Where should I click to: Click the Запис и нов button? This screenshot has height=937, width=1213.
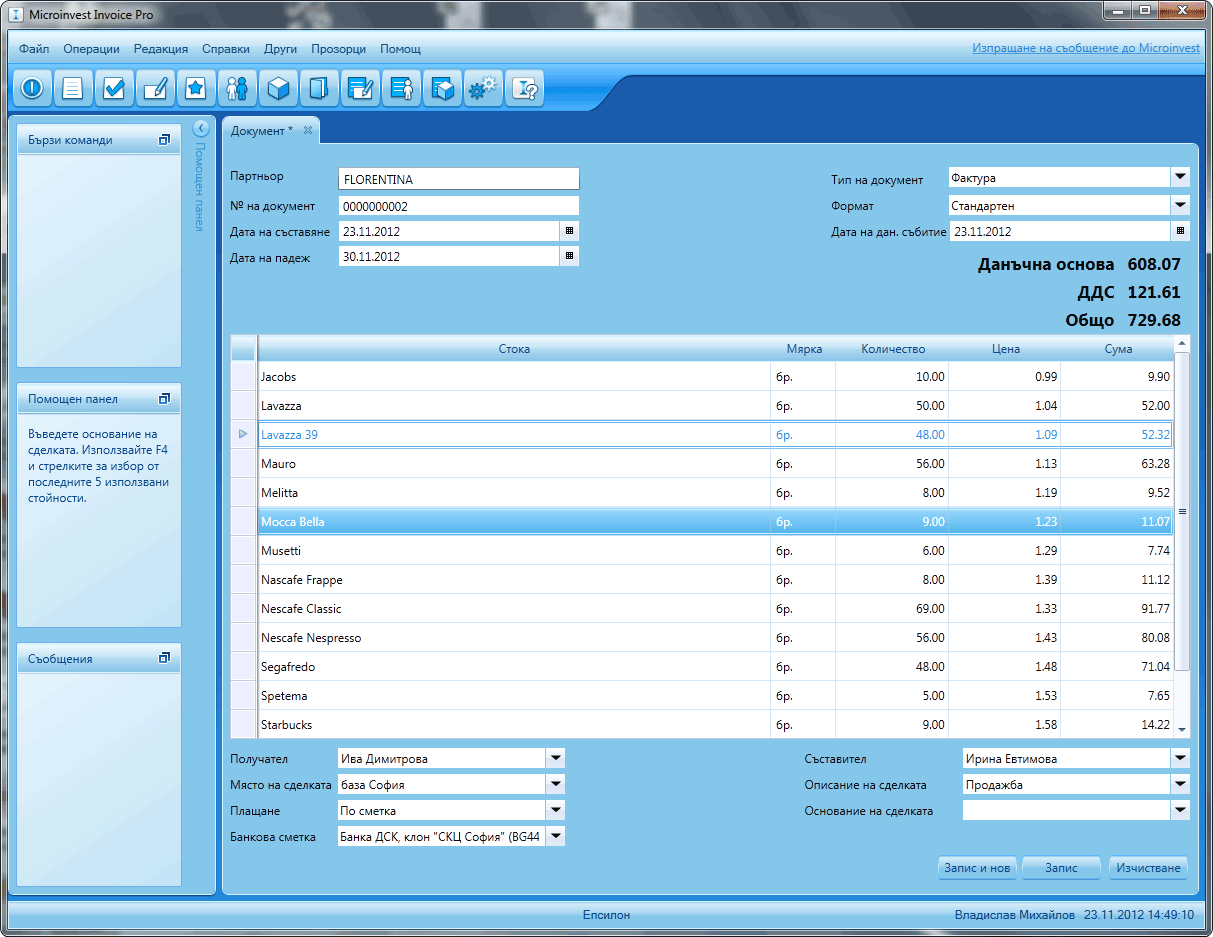[x=977, y=868]
